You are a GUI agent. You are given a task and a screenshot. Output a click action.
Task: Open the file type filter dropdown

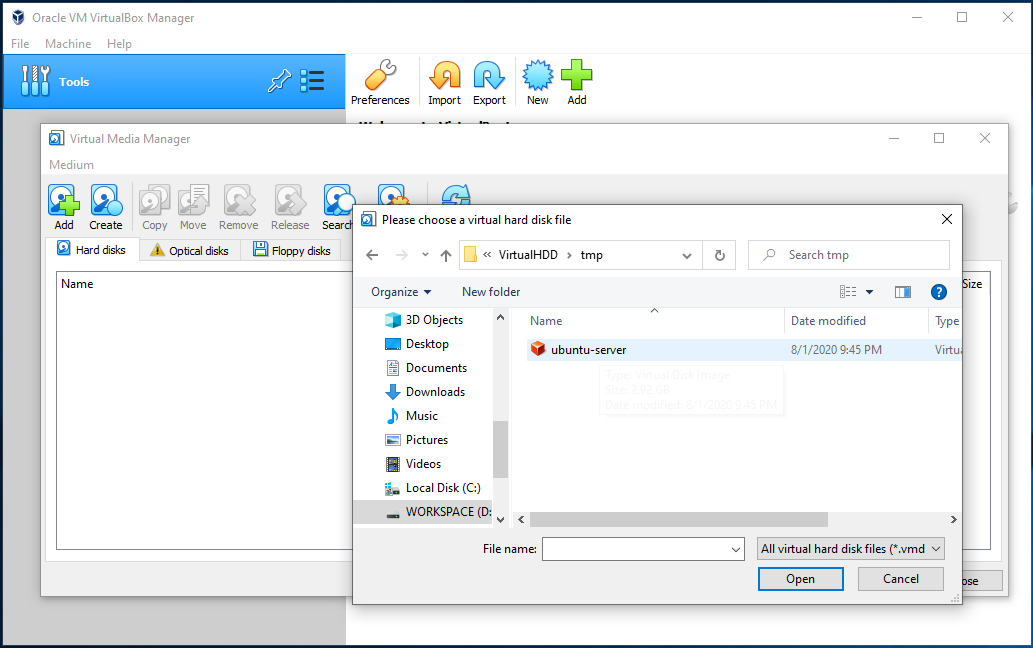pyautogui.click(x=851, y=549)
